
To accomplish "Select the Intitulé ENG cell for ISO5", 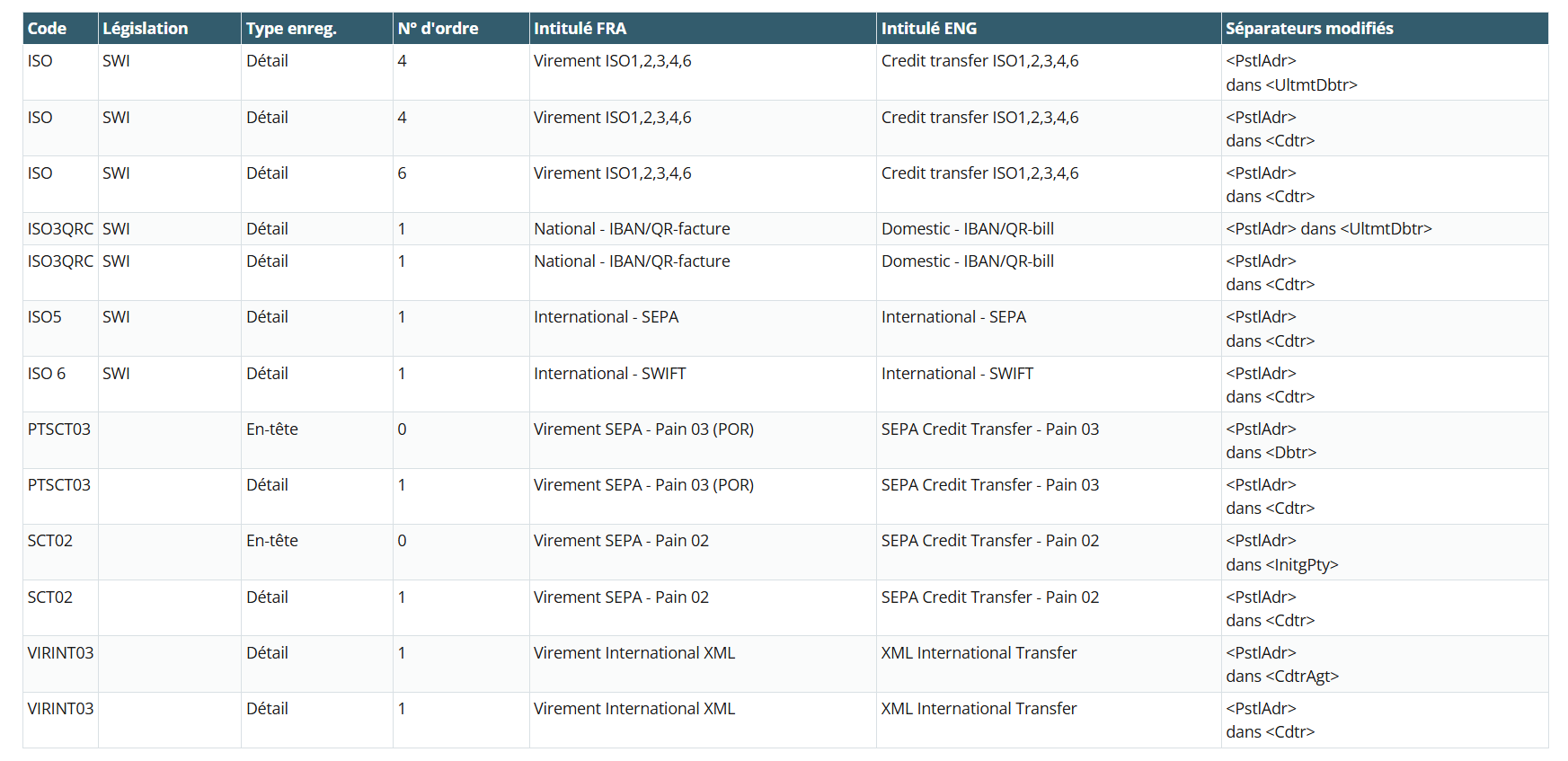I will coord(953,317).
